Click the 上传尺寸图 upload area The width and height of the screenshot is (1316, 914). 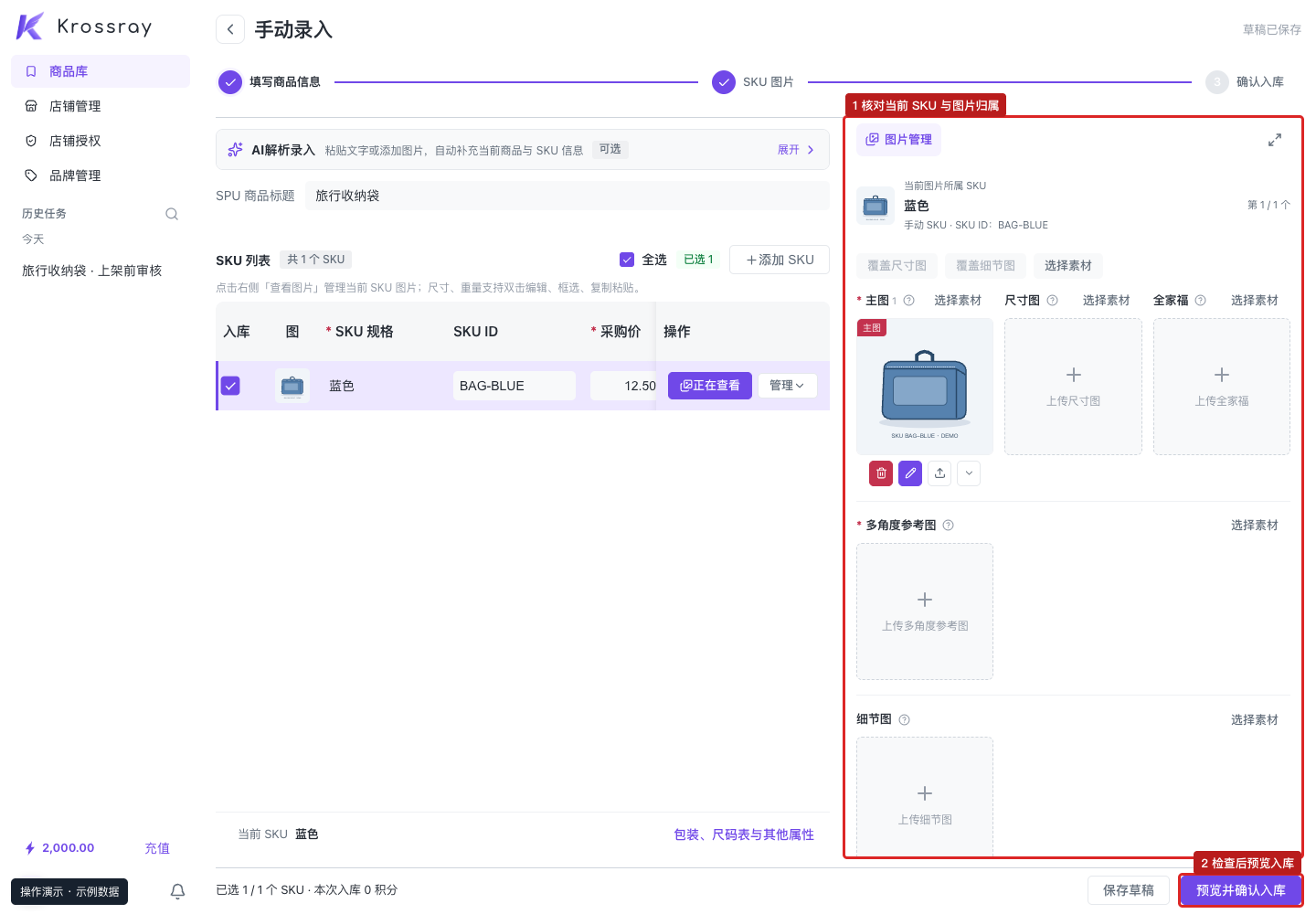(x=1073, y=387)
